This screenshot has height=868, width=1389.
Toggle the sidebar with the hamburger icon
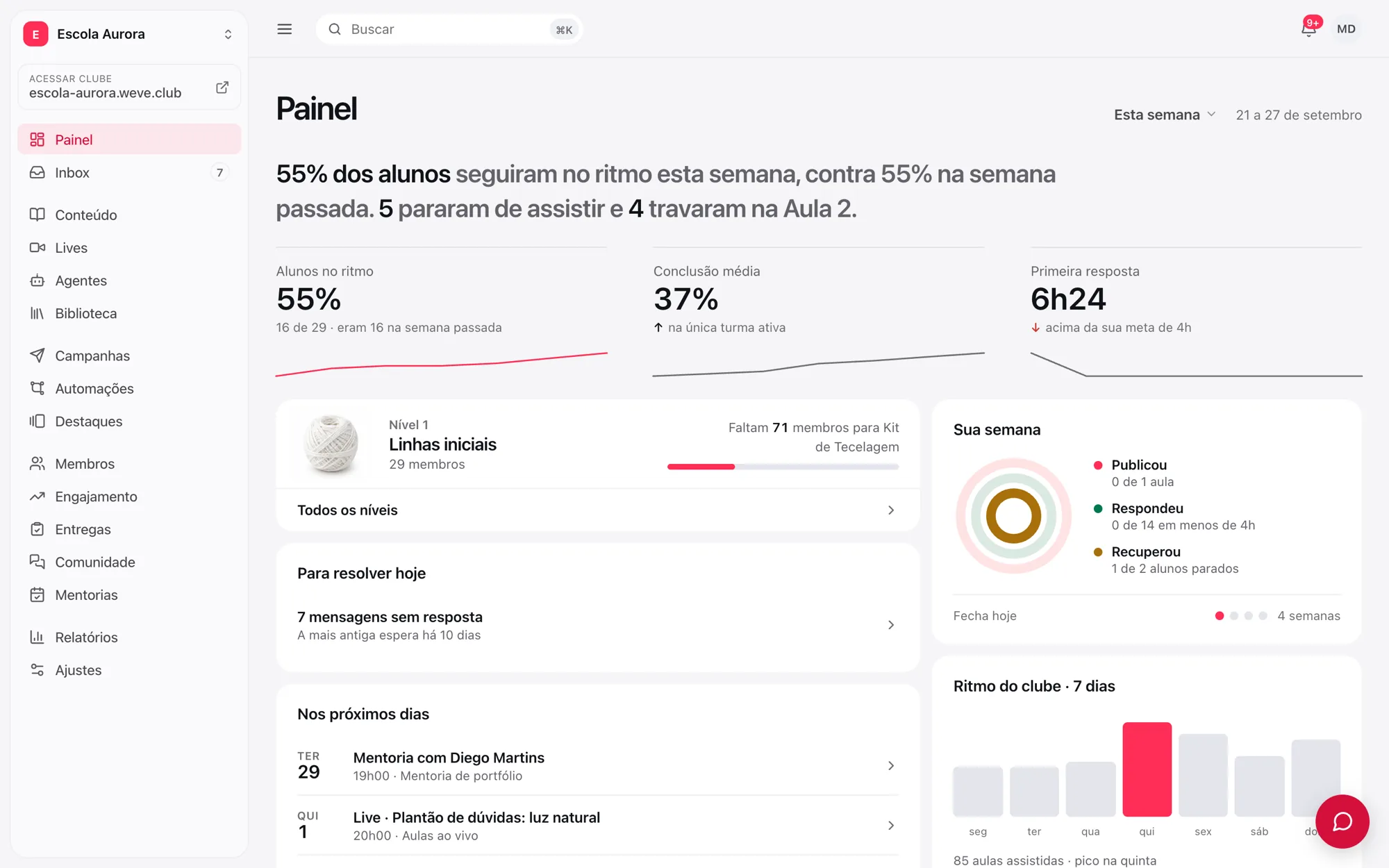coord(285,29)
